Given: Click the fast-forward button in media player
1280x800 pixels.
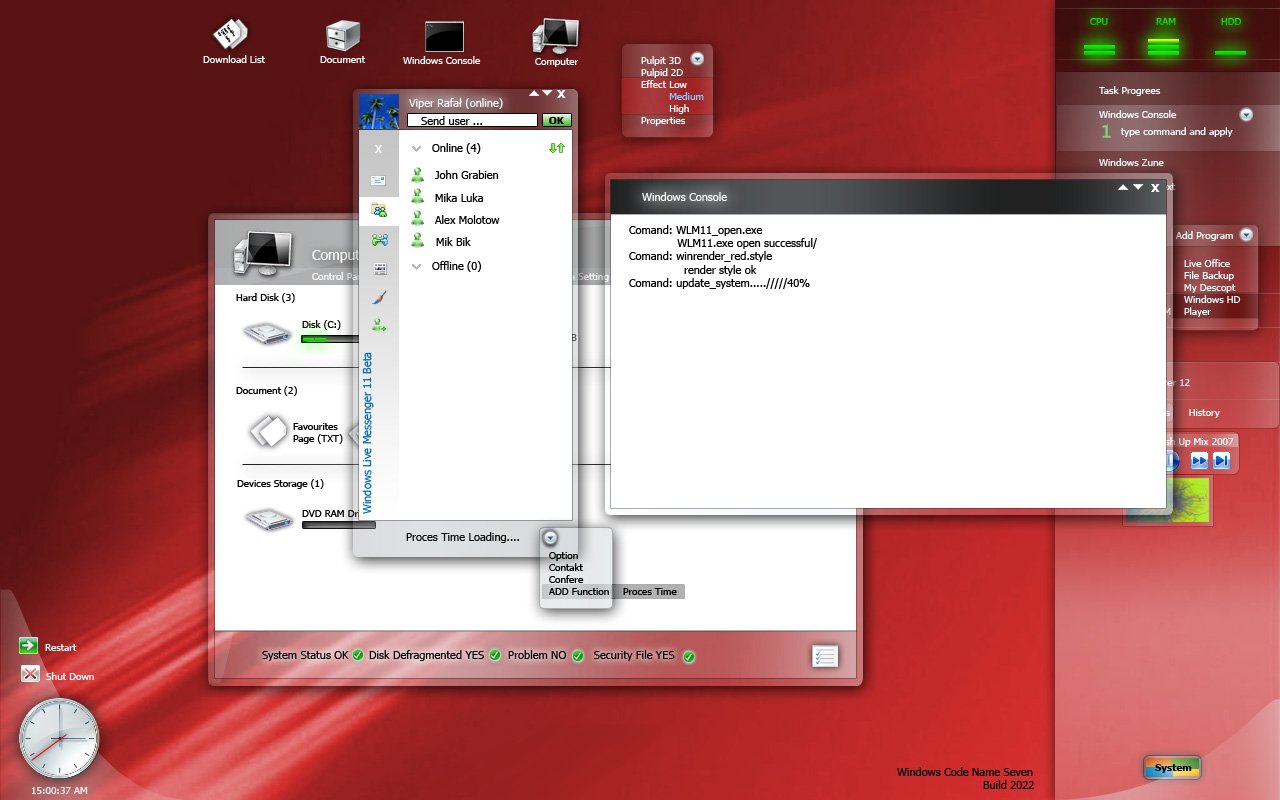Looking at the screenshot, I should 1199,460.
